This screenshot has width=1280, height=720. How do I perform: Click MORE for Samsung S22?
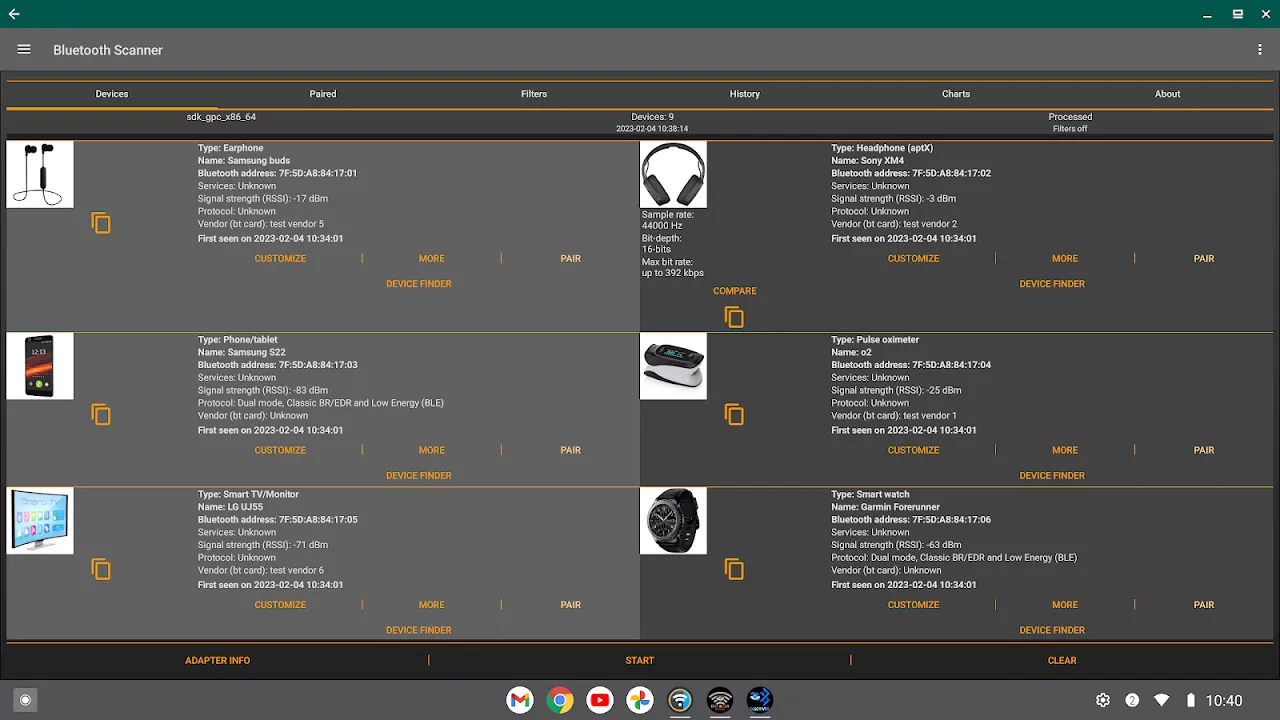tap(432, 450)
